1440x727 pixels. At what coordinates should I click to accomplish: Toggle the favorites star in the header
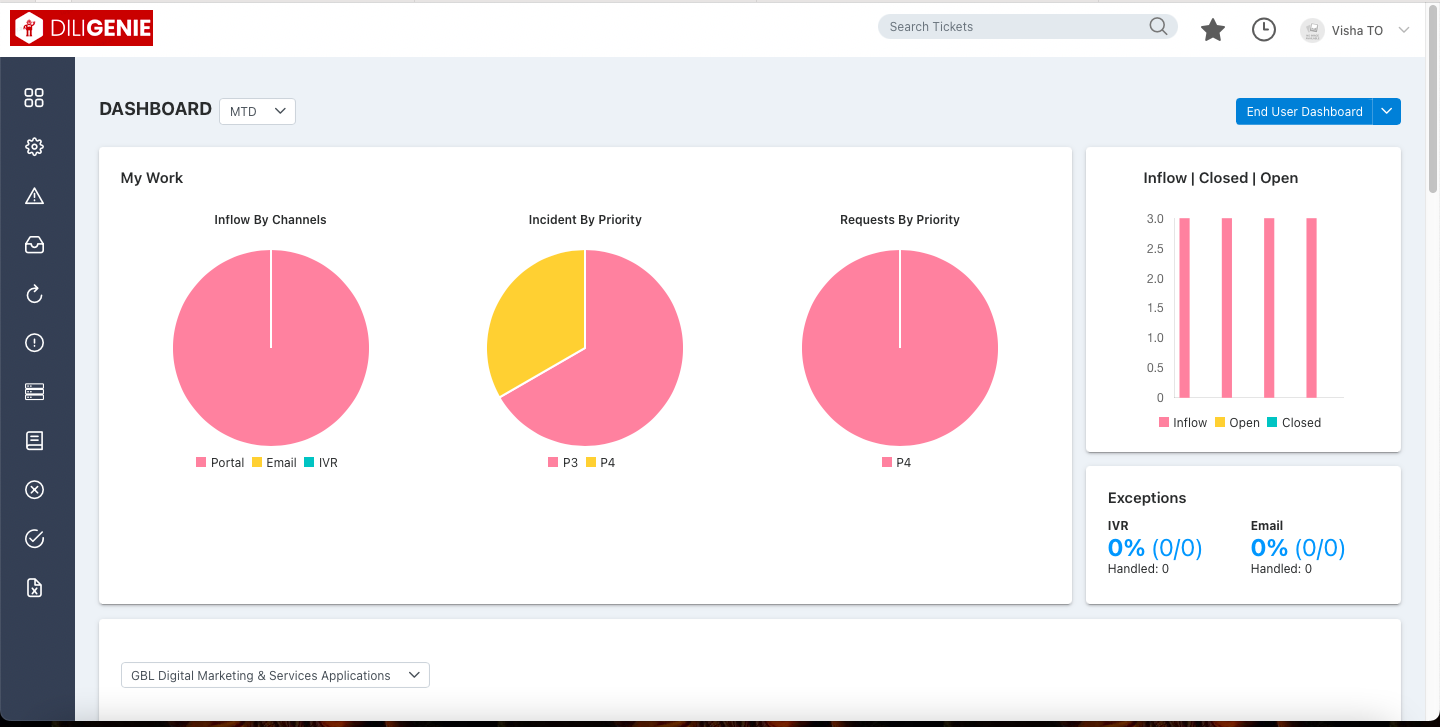pos(1213,29)
